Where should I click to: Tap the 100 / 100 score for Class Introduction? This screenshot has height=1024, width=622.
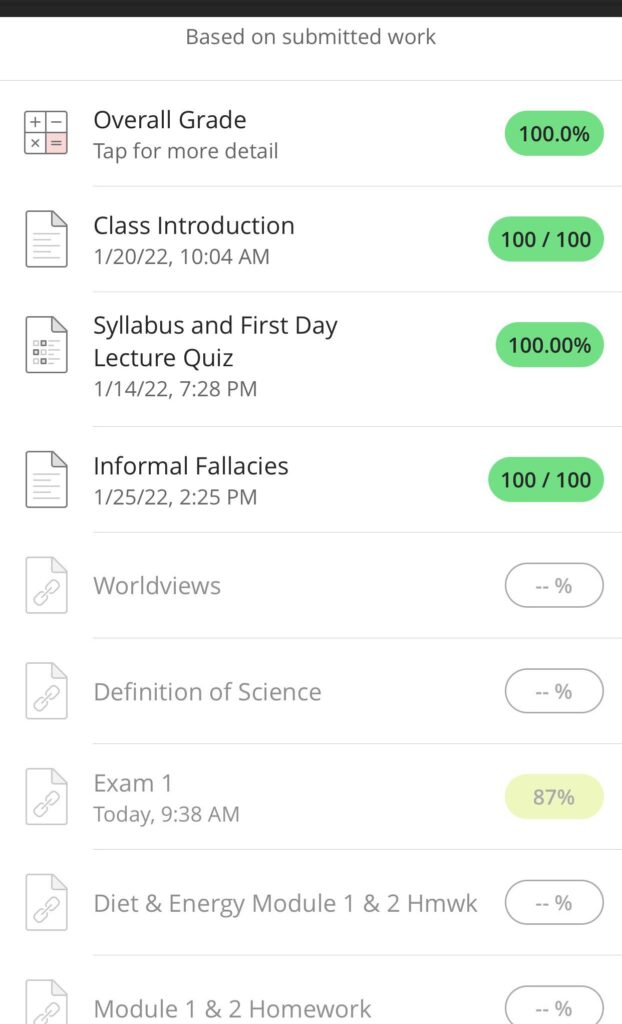pyautogui.click(x=545, y=239)
